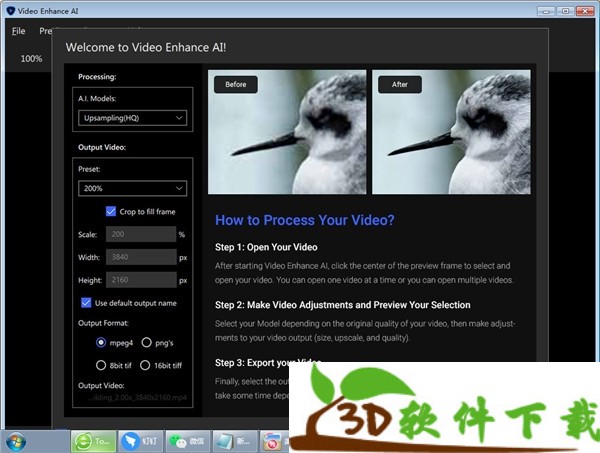Open WeChat from the taskbar
The image size is (600, 453).
click(188, 442)
